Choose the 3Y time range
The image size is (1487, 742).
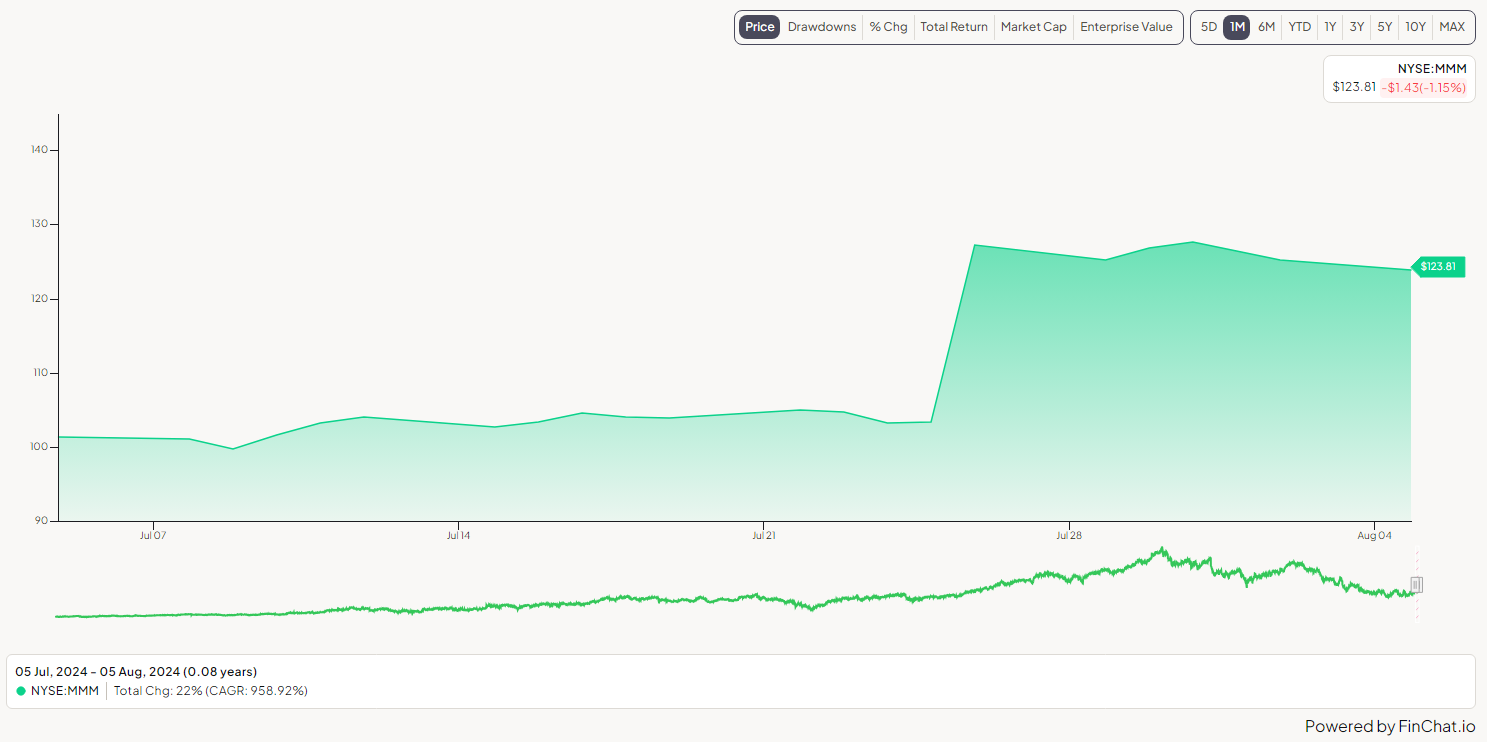[1357, 27]
